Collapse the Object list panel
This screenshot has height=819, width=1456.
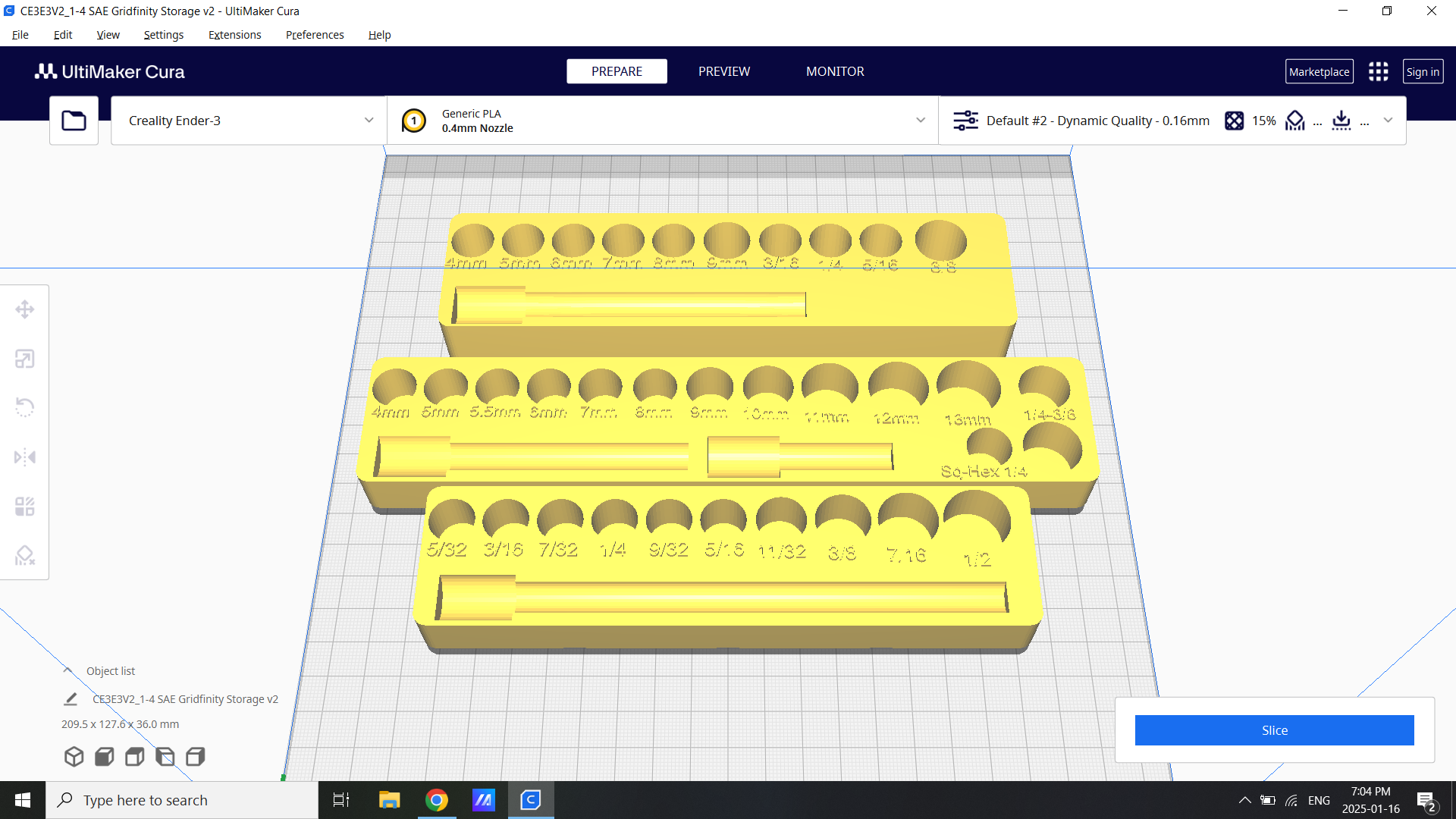67,670
